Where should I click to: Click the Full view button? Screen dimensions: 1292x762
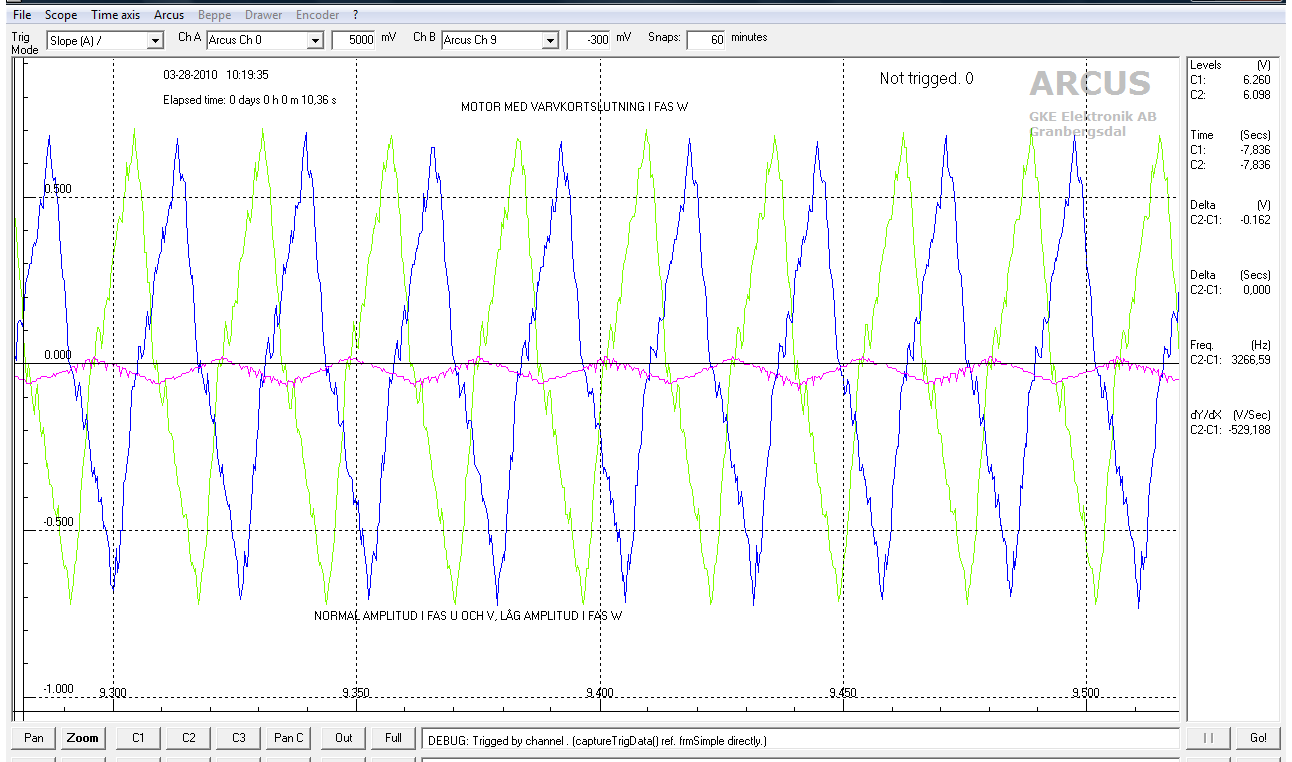tap(393, 738)
